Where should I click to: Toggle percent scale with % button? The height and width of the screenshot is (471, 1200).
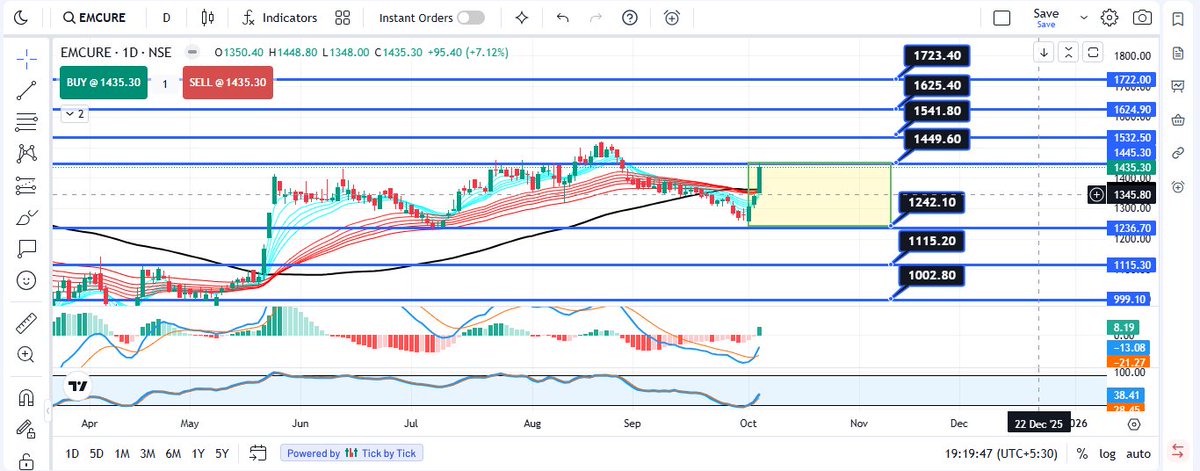(1082, 453)
